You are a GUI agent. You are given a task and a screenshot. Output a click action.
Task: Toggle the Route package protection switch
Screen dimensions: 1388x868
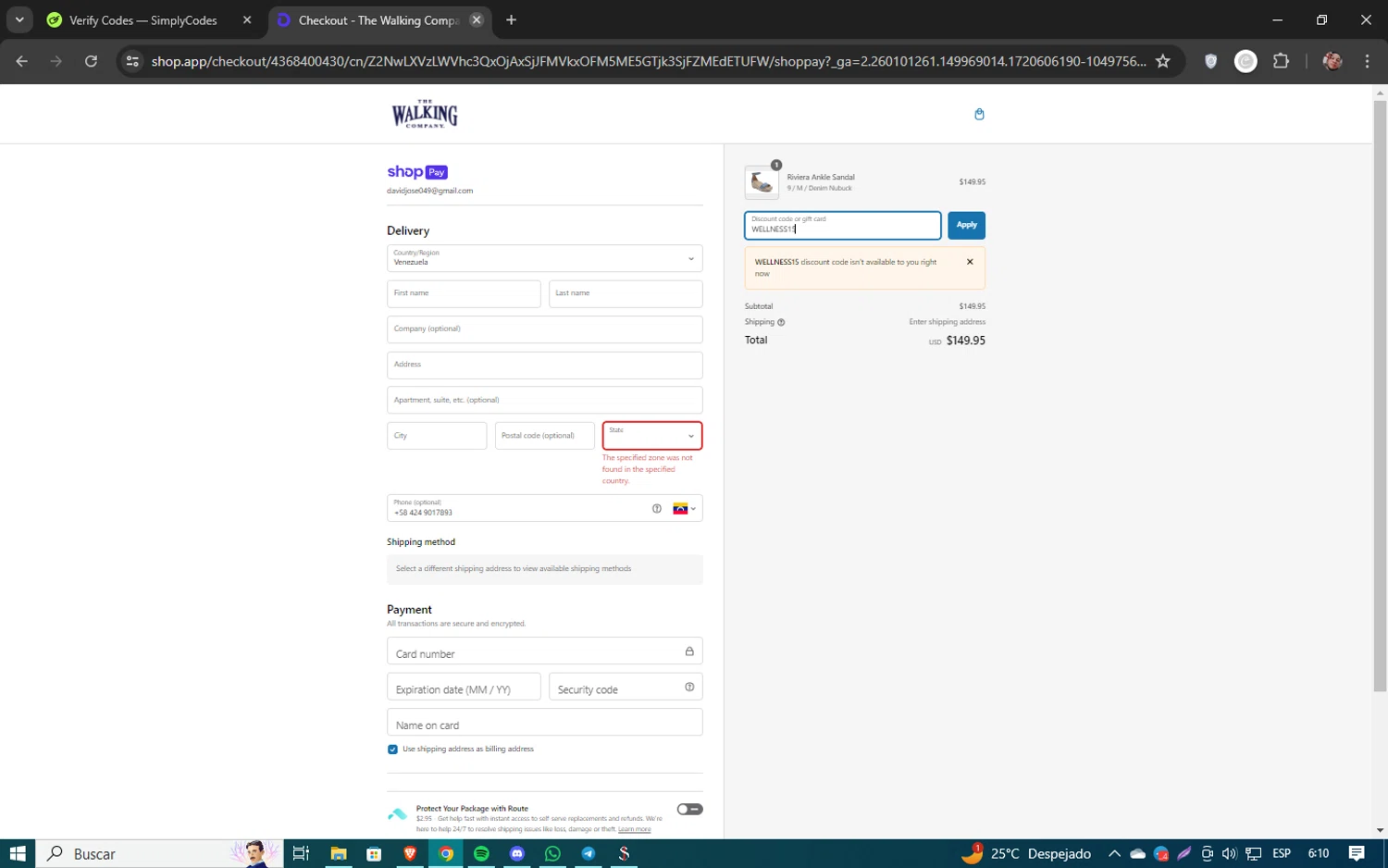point(689,809)
